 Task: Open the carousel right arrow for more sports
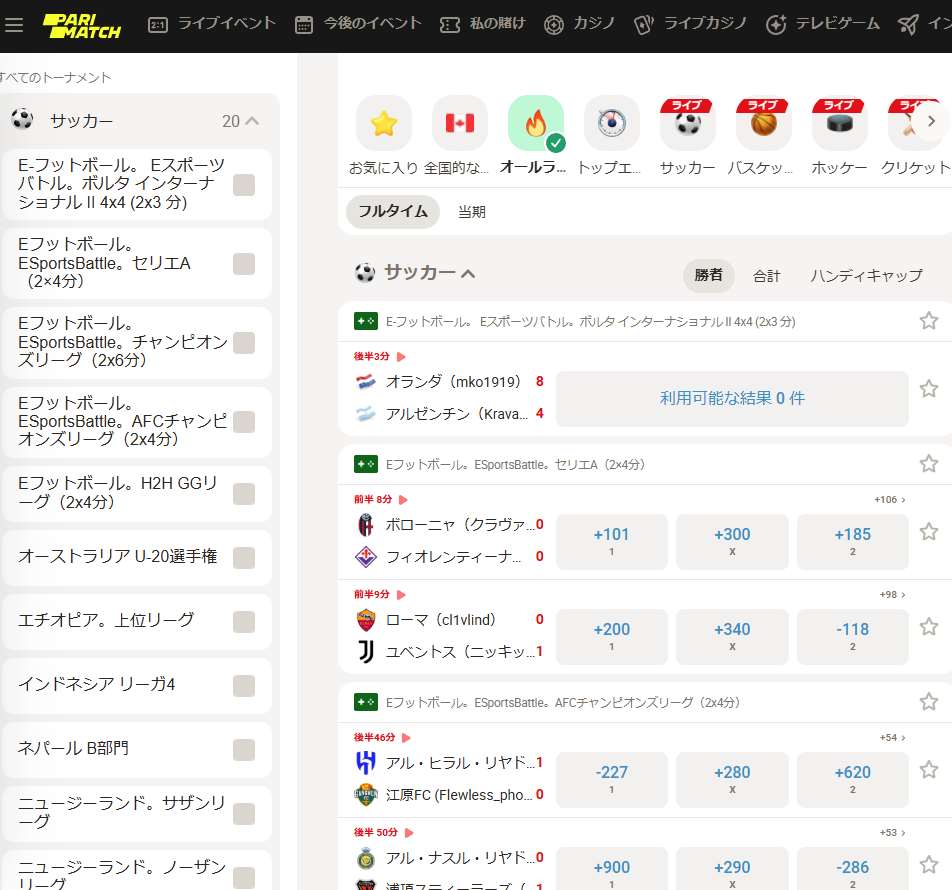pyautogui.click(x=931, y=120)
